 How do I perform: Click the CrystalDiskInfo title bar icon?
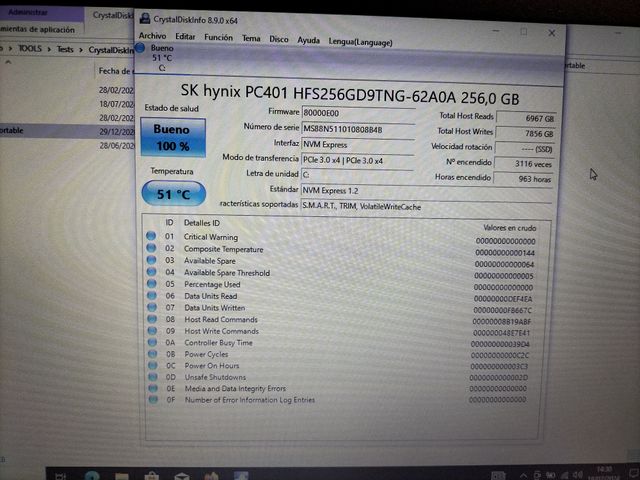tap(144, 18)
